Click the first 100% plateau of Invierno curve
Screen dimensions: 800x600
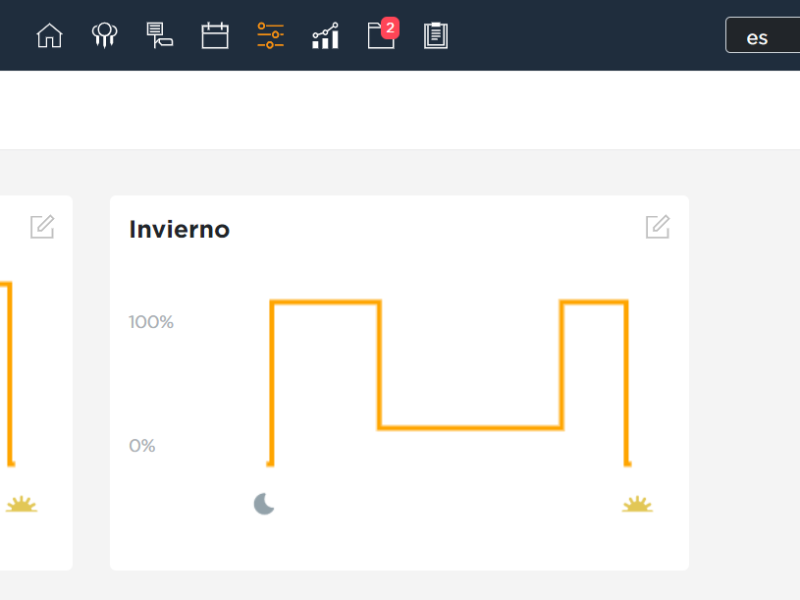[326, 301]
